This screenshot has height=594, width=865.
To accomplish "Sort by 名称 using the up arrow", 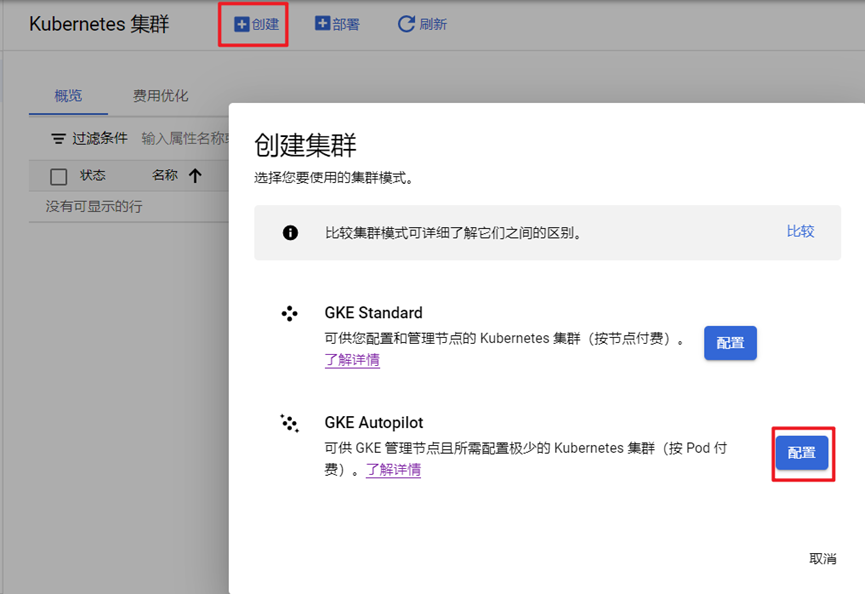I will pyautogui.click(x=195, y=176).
